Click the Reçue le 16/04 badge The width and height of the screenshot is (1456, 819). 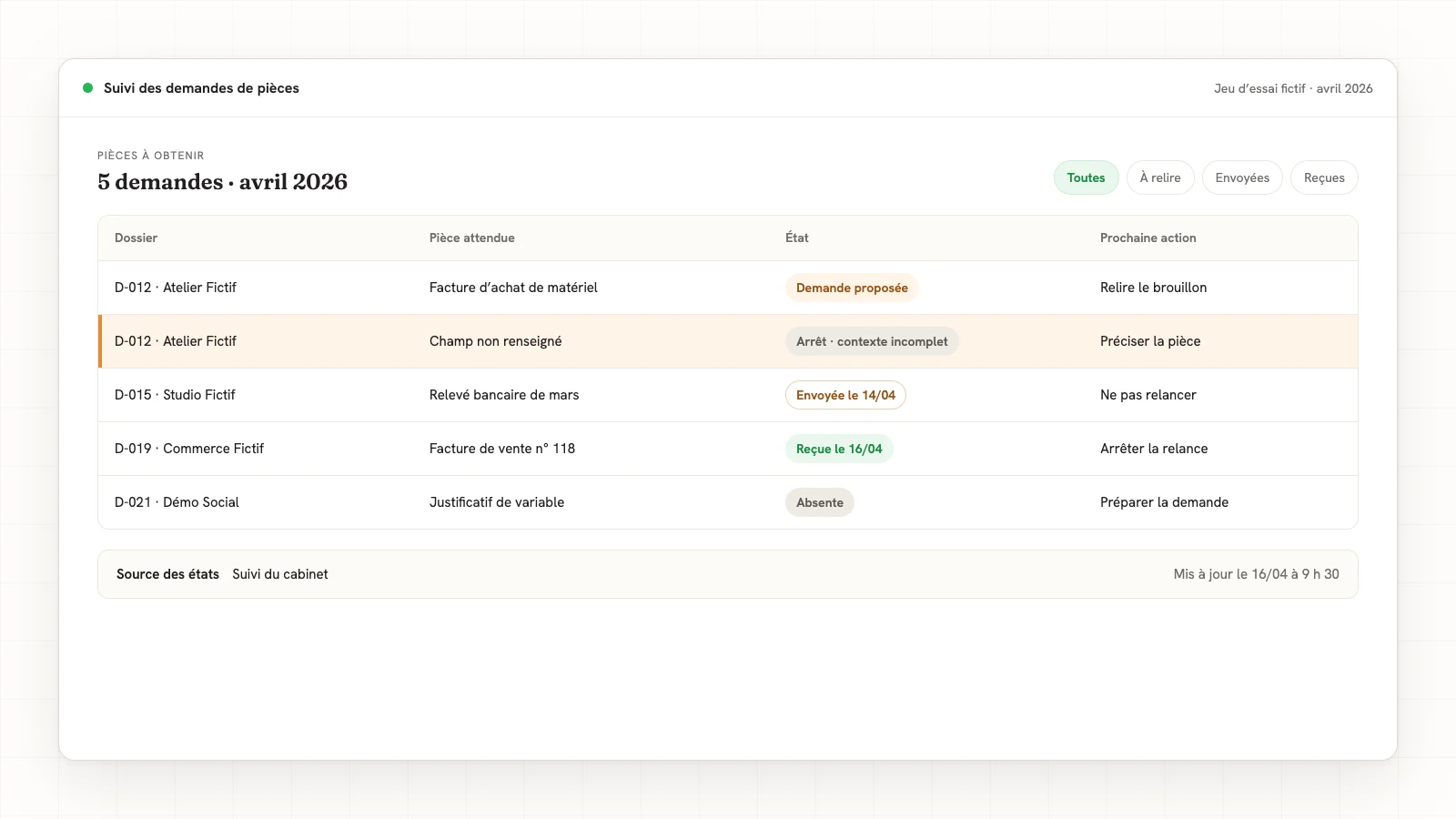click(839, 449)
